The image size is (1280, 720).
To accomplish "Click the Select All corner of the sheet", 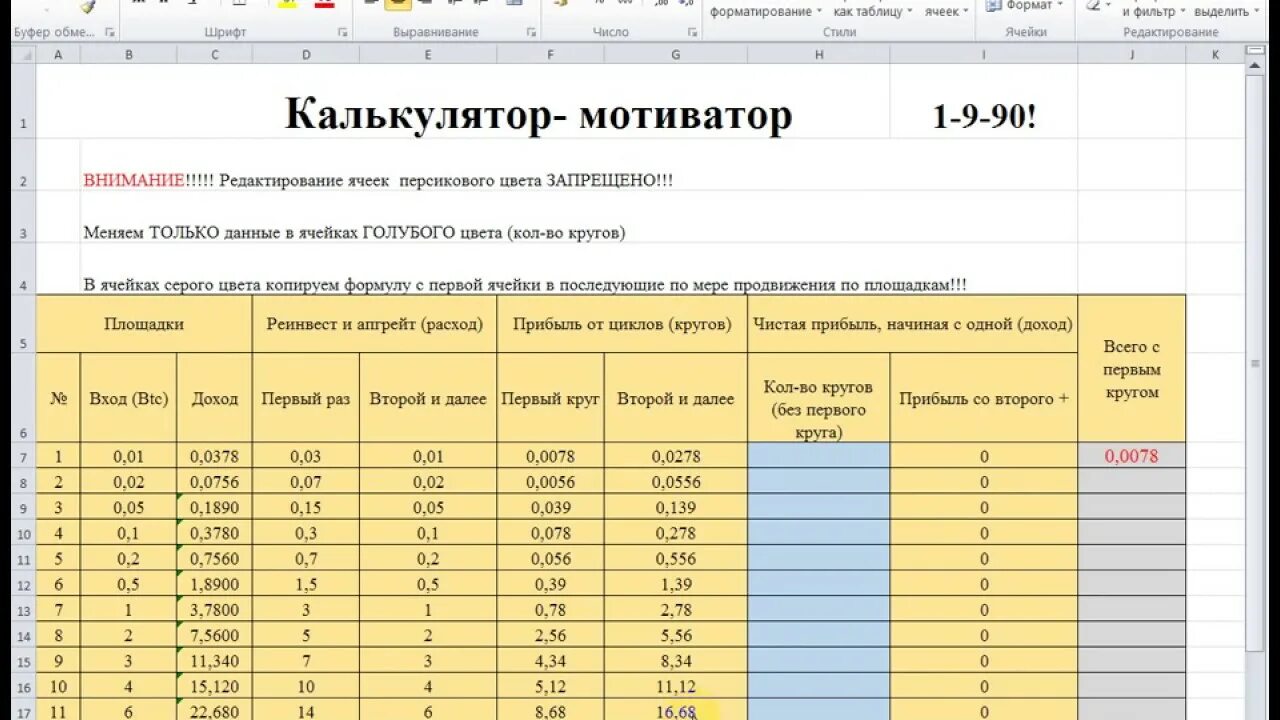I will click(24, 55).
